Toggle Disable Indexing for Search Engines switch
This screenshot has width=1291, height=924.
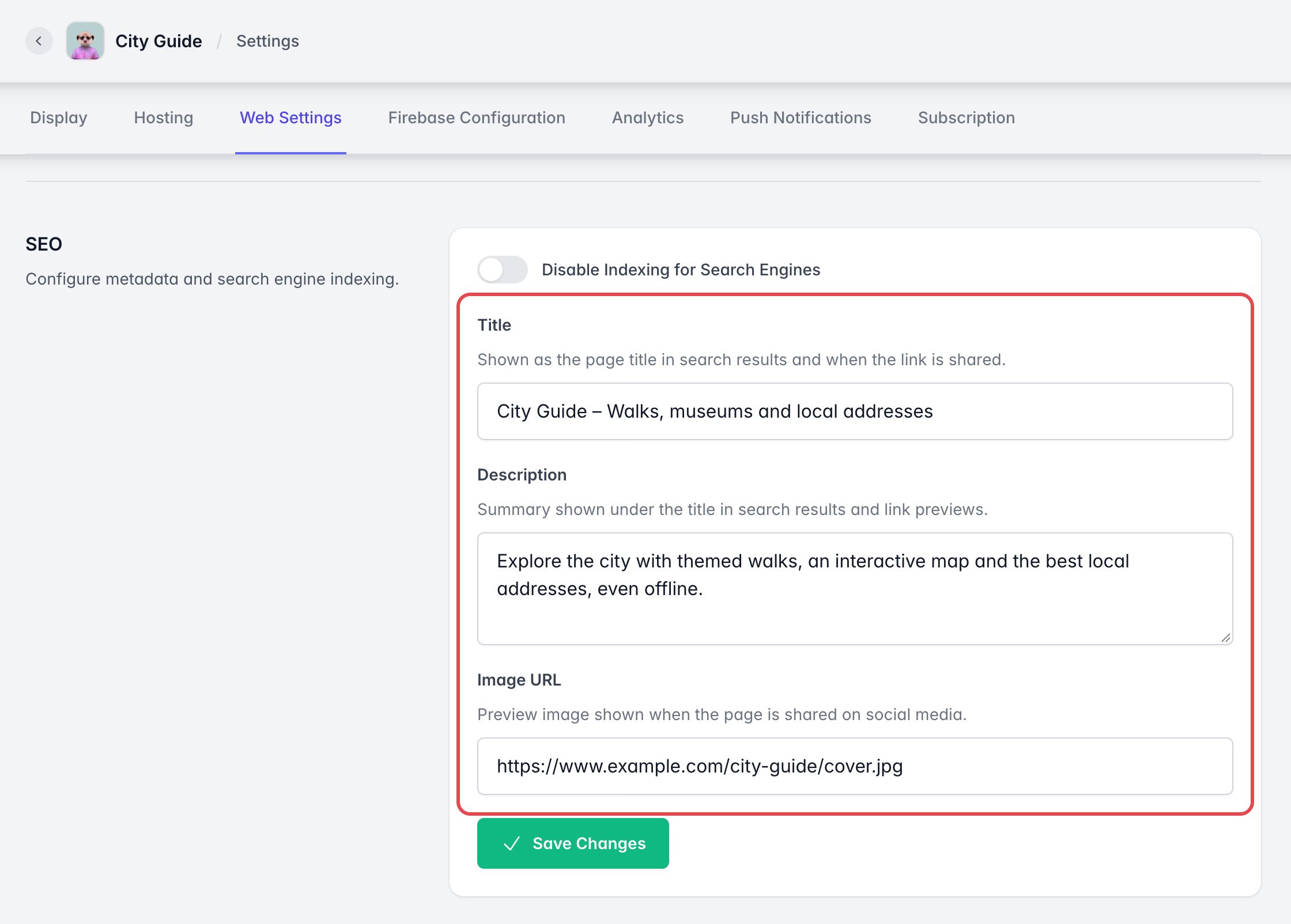click(x=502, y=270)
